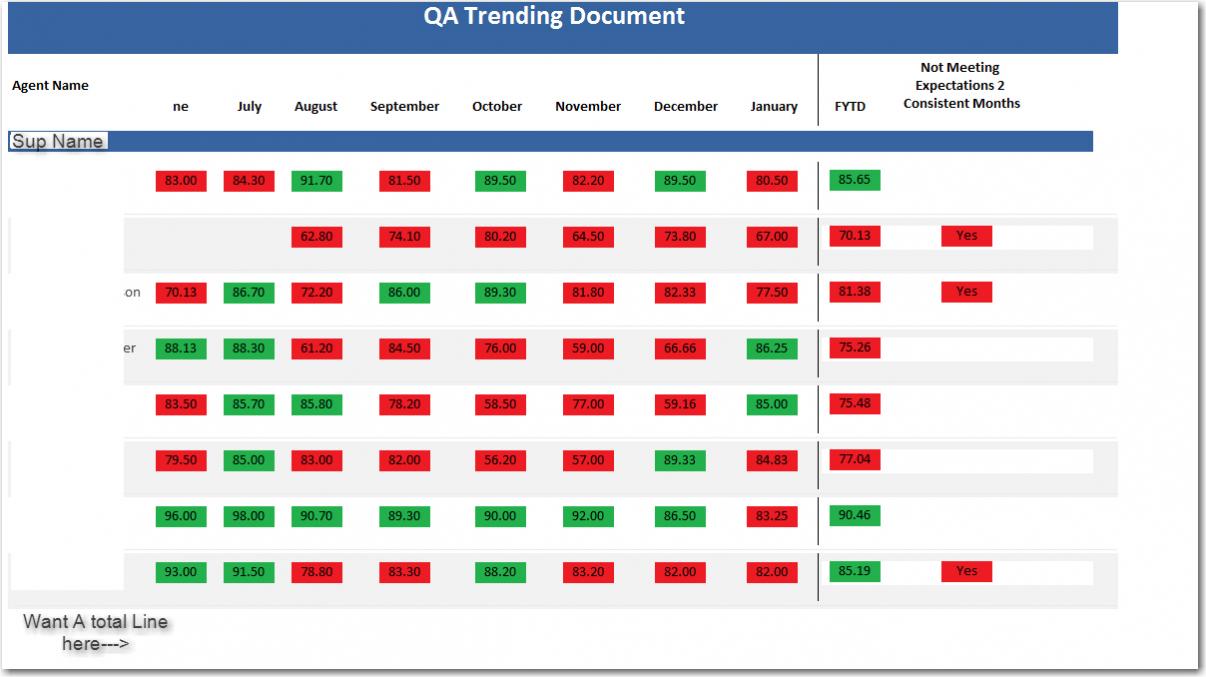The width and height of the screenshot is (1206, 677).
Task: Click the 75.48 FYTD cell
Action: pyautogui.click(x=855, y=404)
